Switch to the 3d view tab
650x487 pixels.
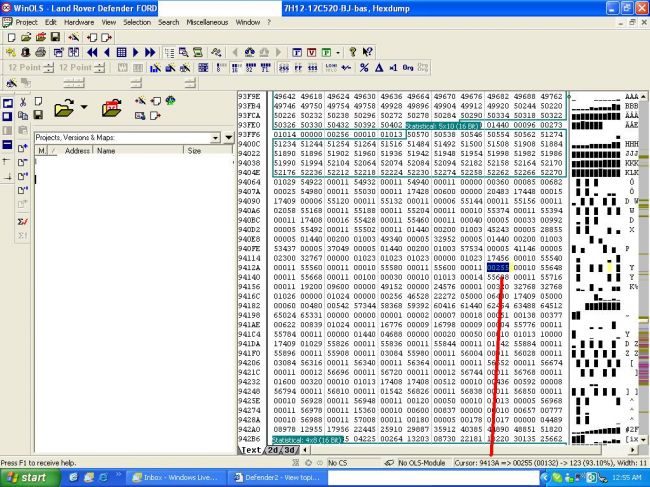(289, 450)
